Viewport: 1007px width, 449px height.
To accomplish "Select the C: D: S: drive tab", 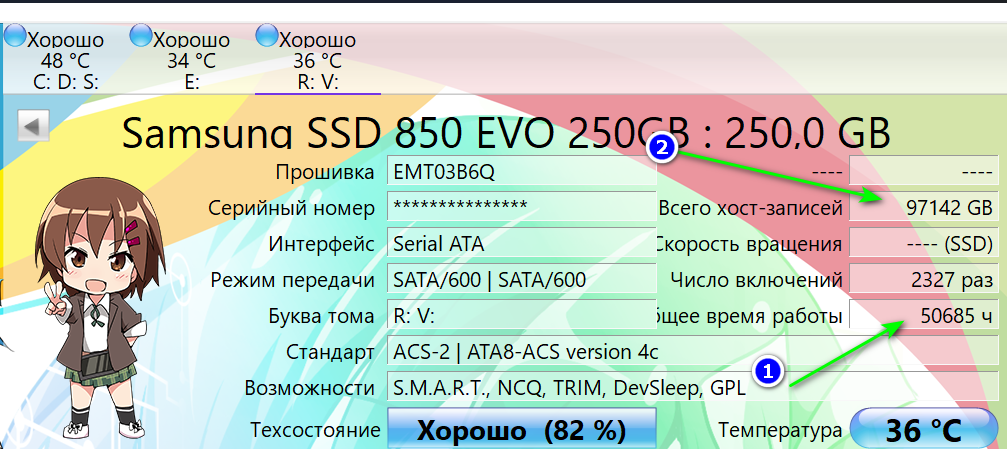I will (x=64, y=60).
